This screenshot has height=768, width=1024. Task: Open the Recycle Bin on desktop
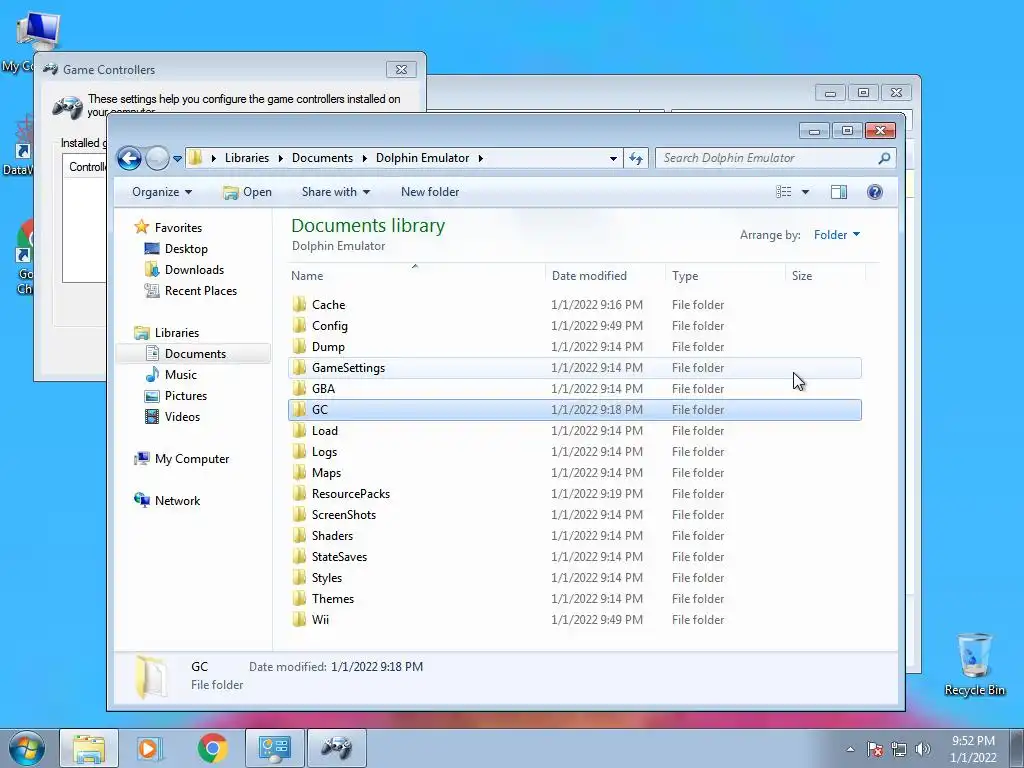tap(974, 665)
